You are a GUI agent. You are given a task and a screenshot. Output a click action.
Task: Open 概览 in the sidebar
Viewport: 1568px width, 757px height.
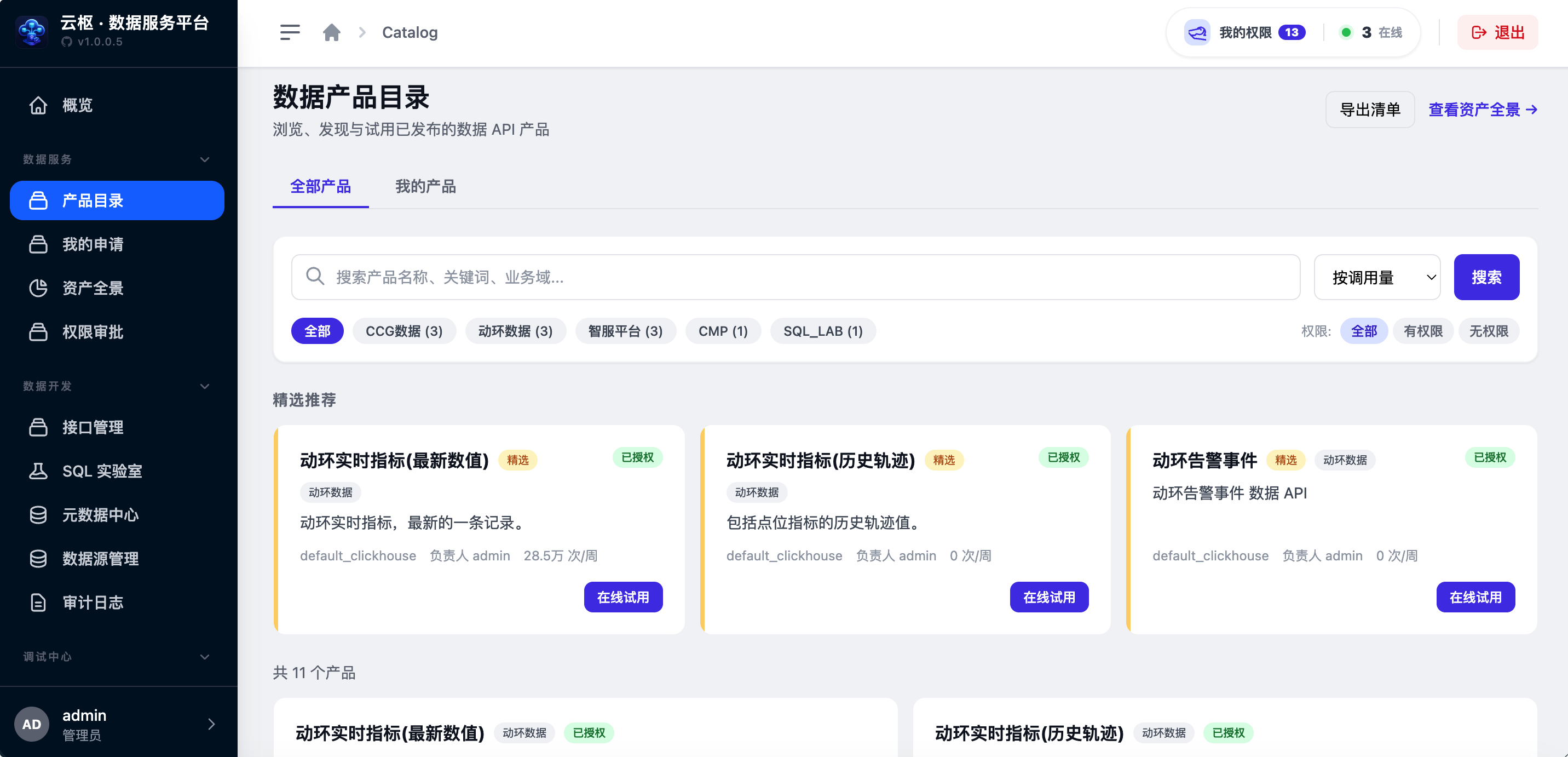pyautogui.click(x=117, y=105)
